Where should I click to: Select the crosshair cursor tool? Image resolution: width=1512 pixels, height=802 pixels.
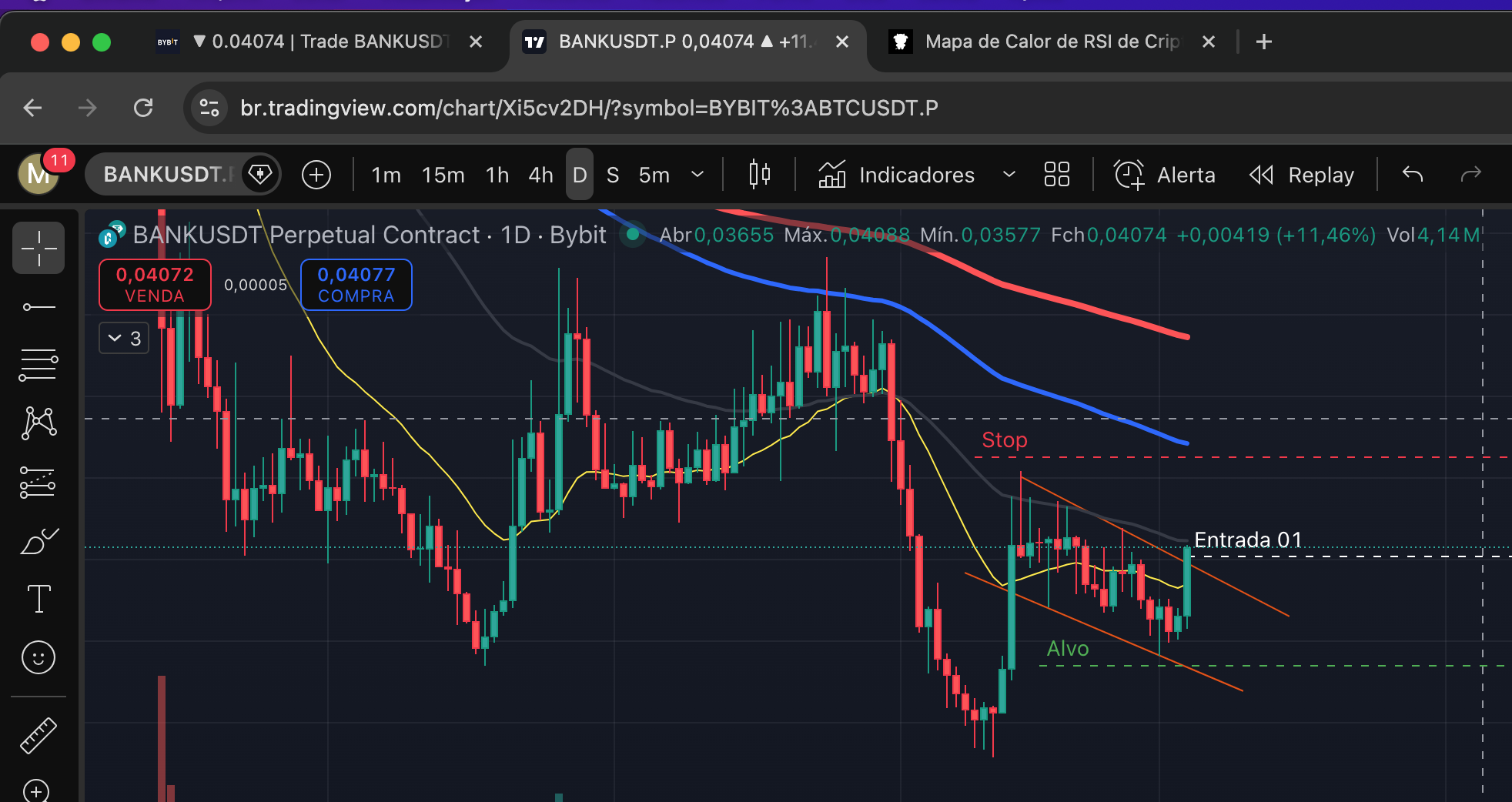point(38,249)
